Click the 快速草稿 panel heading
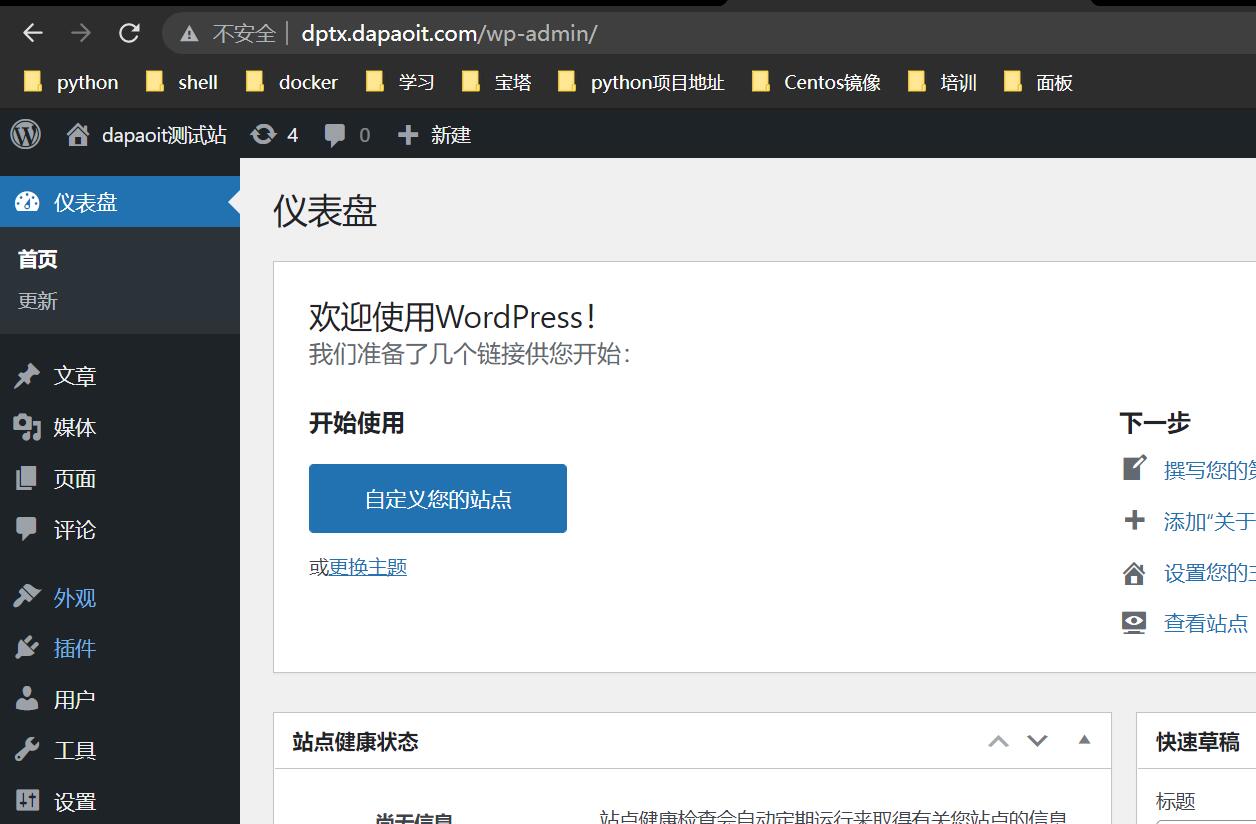 point(1198,741)
